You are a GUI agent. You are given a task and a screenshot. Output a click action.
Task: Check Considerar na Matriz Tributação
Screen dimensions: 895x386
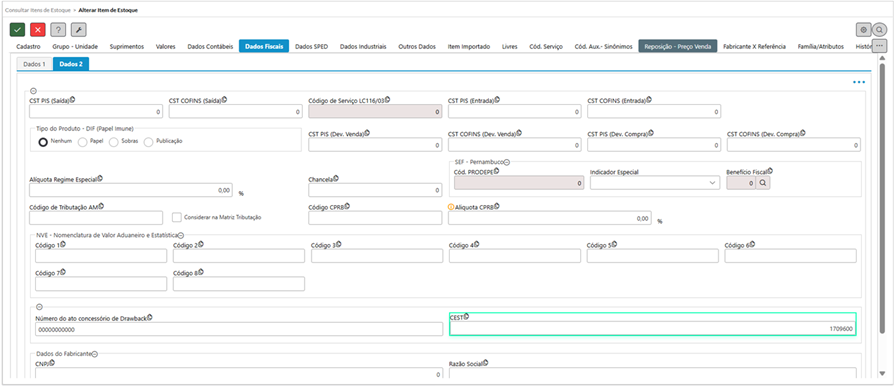point(177,217)
